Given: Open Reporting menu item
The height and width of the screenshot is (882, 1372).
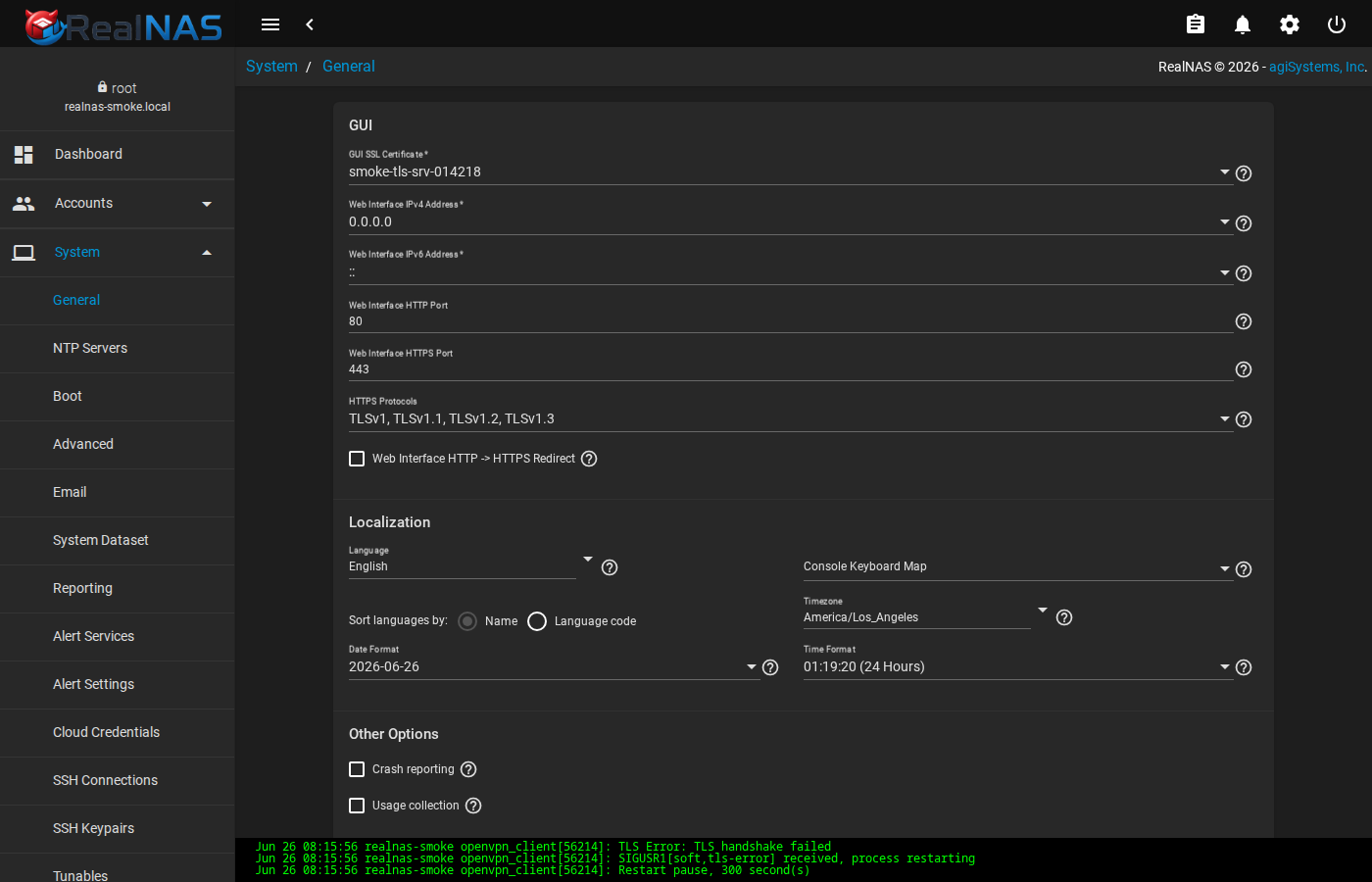Looking at the screenshot, I should (118, 589).
